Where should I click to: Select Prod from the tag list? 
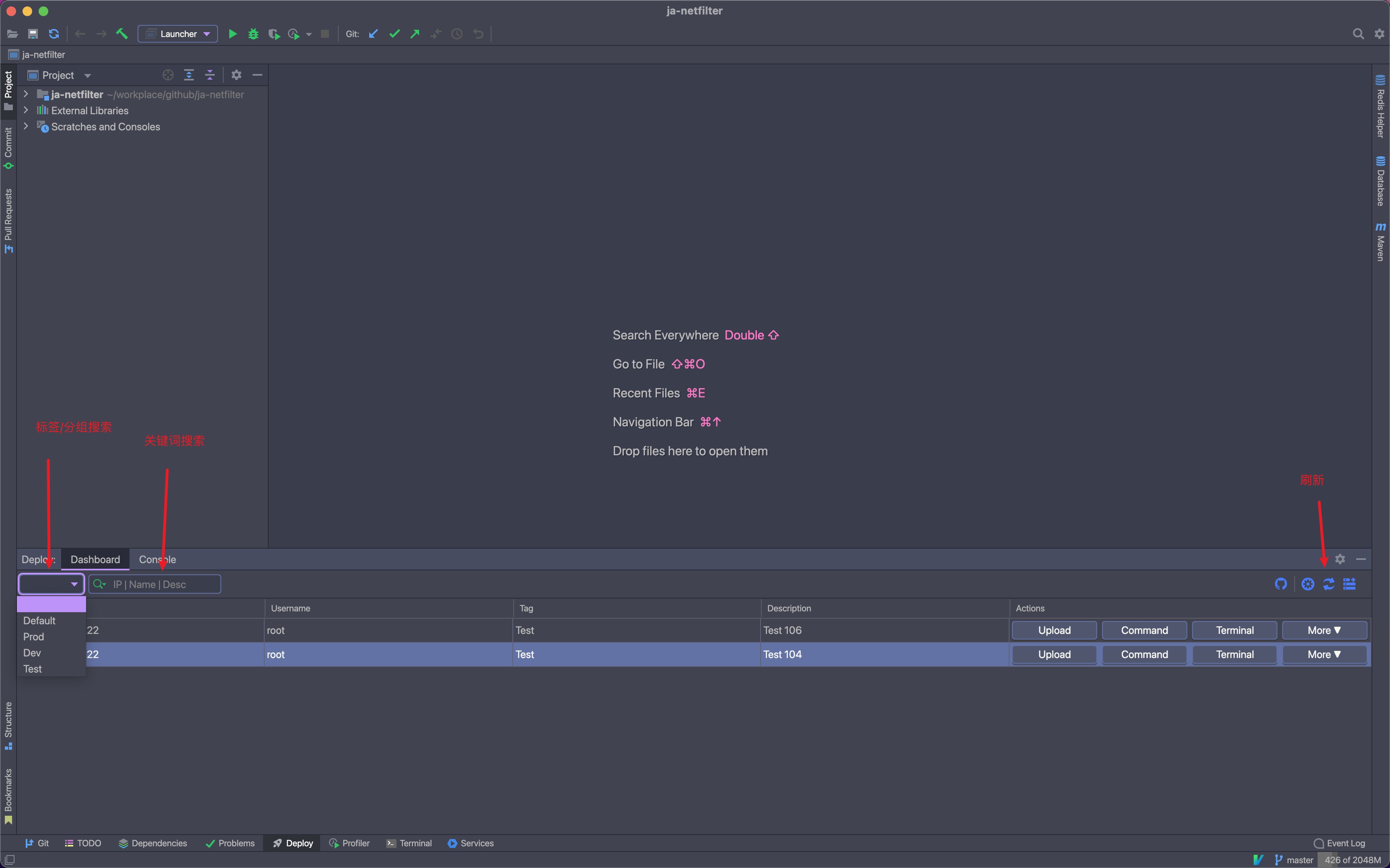click(34, 637)
